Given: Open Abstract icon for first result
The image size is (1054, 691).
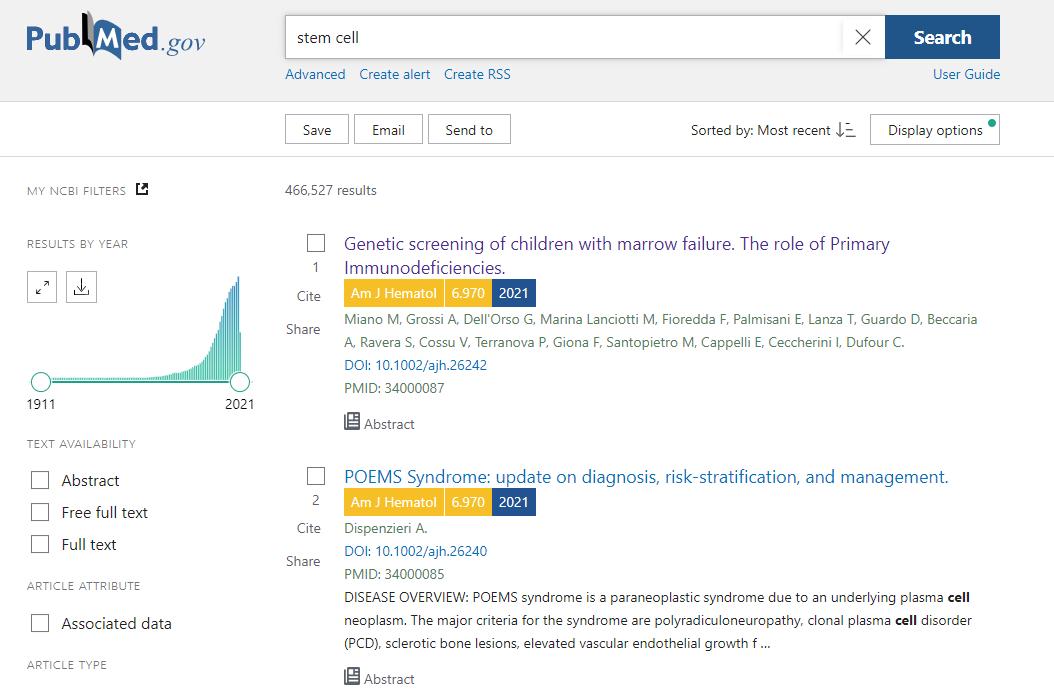Looking at the screenshot, I should tap(352, 422).
